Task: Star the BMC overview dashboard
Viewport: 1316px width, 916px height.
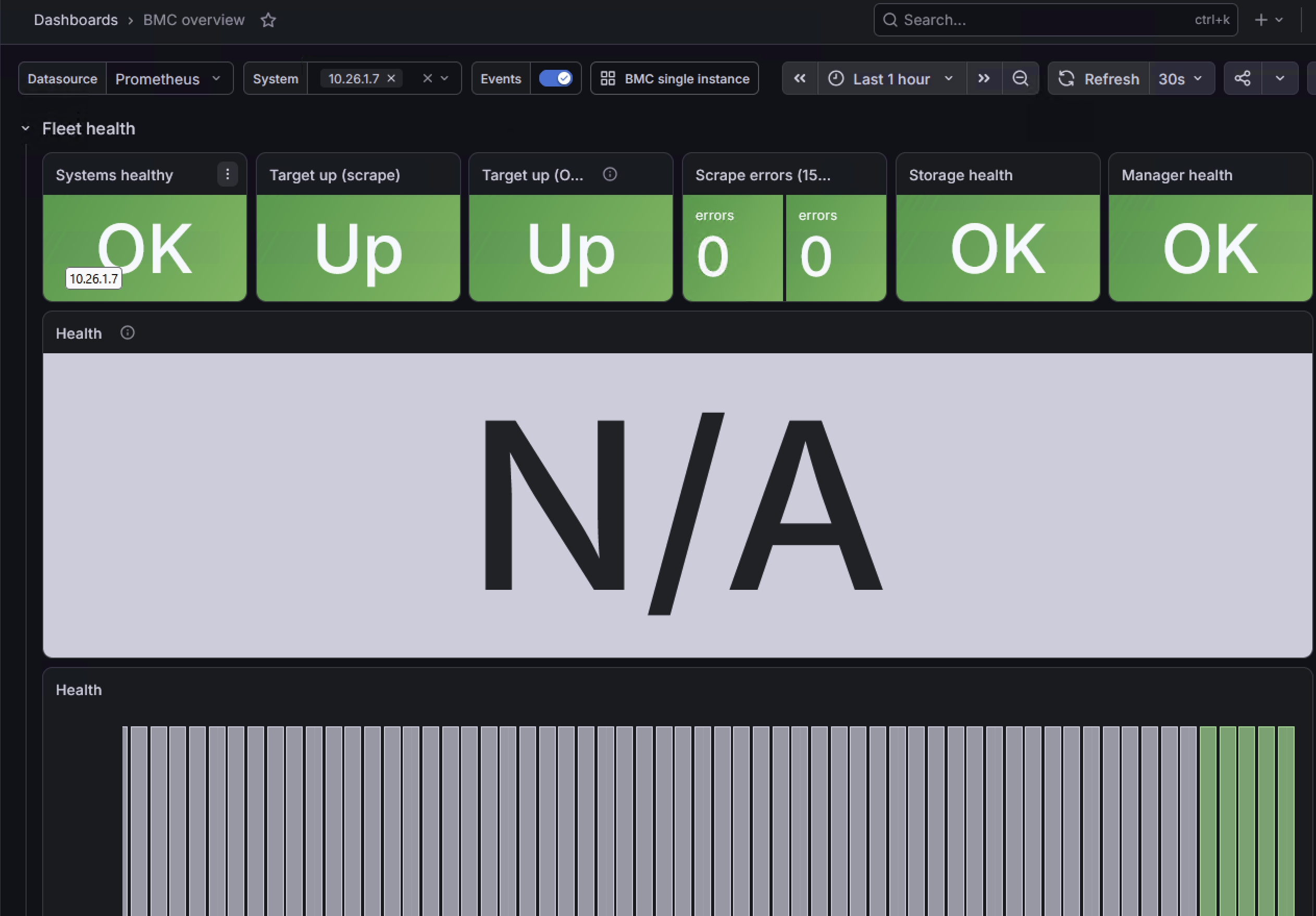Action: pyautogui.click(x=268, y=20)
